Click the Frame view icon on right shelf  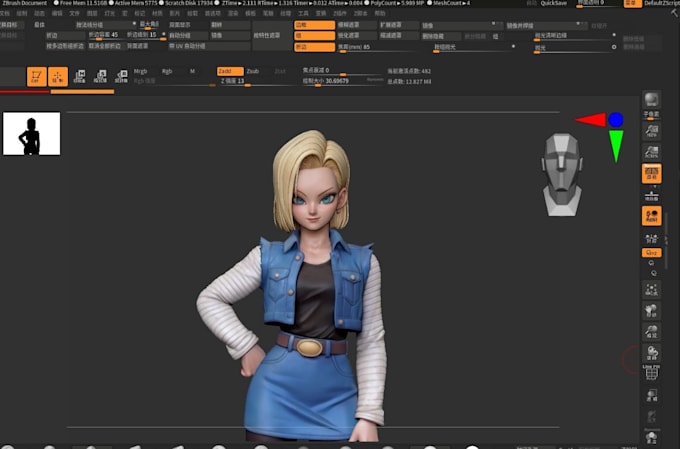(651, 289)
